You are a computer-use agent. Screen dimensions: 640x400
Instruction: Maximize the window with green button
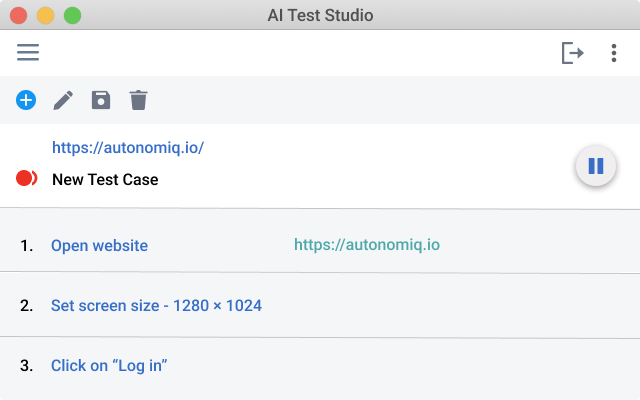click(x=72, y=16)
